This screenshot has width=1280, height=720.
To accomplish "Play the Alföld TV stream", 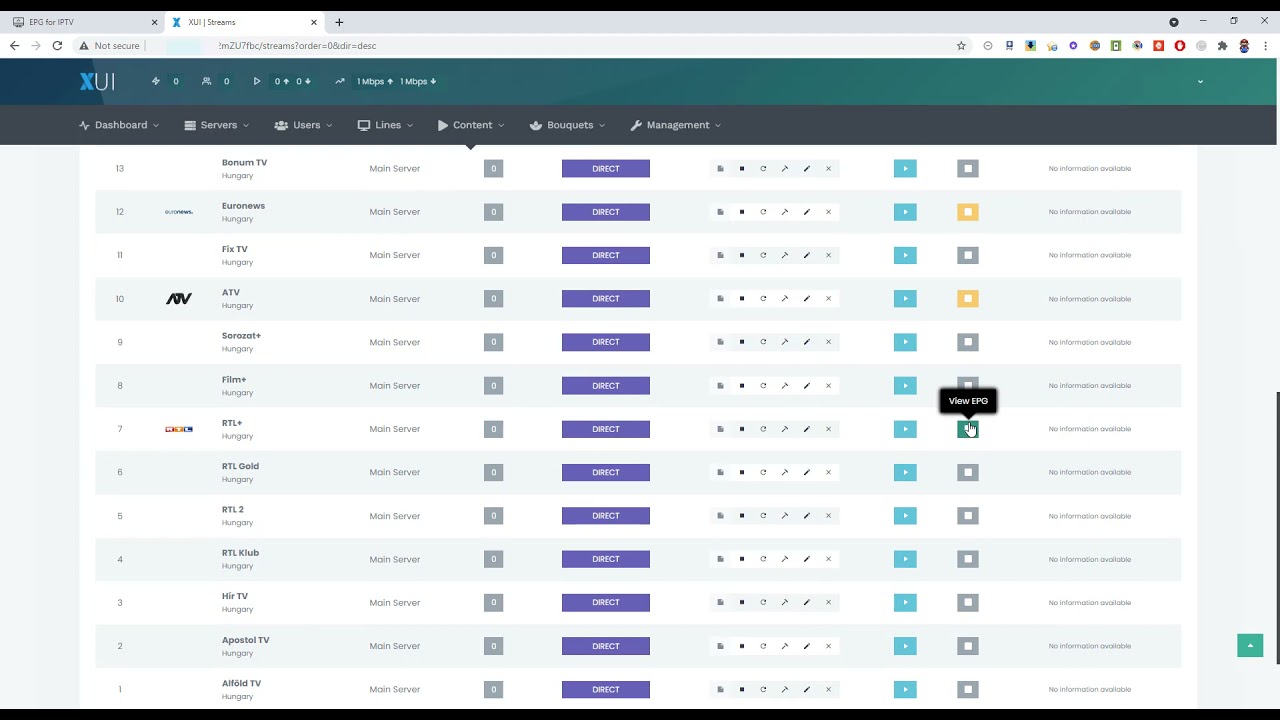I will click(905, 690).
